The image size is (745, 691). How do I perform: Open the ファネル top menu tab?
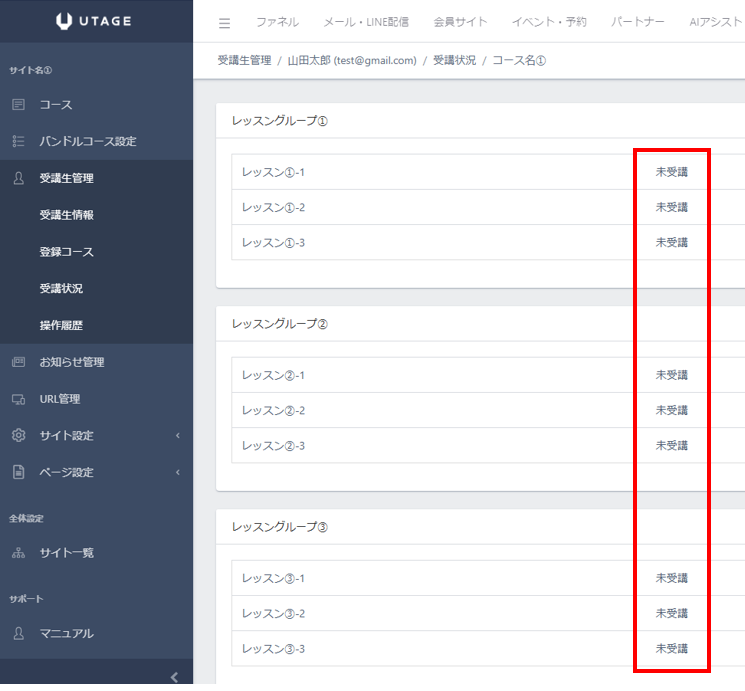[x=277, y=22]
